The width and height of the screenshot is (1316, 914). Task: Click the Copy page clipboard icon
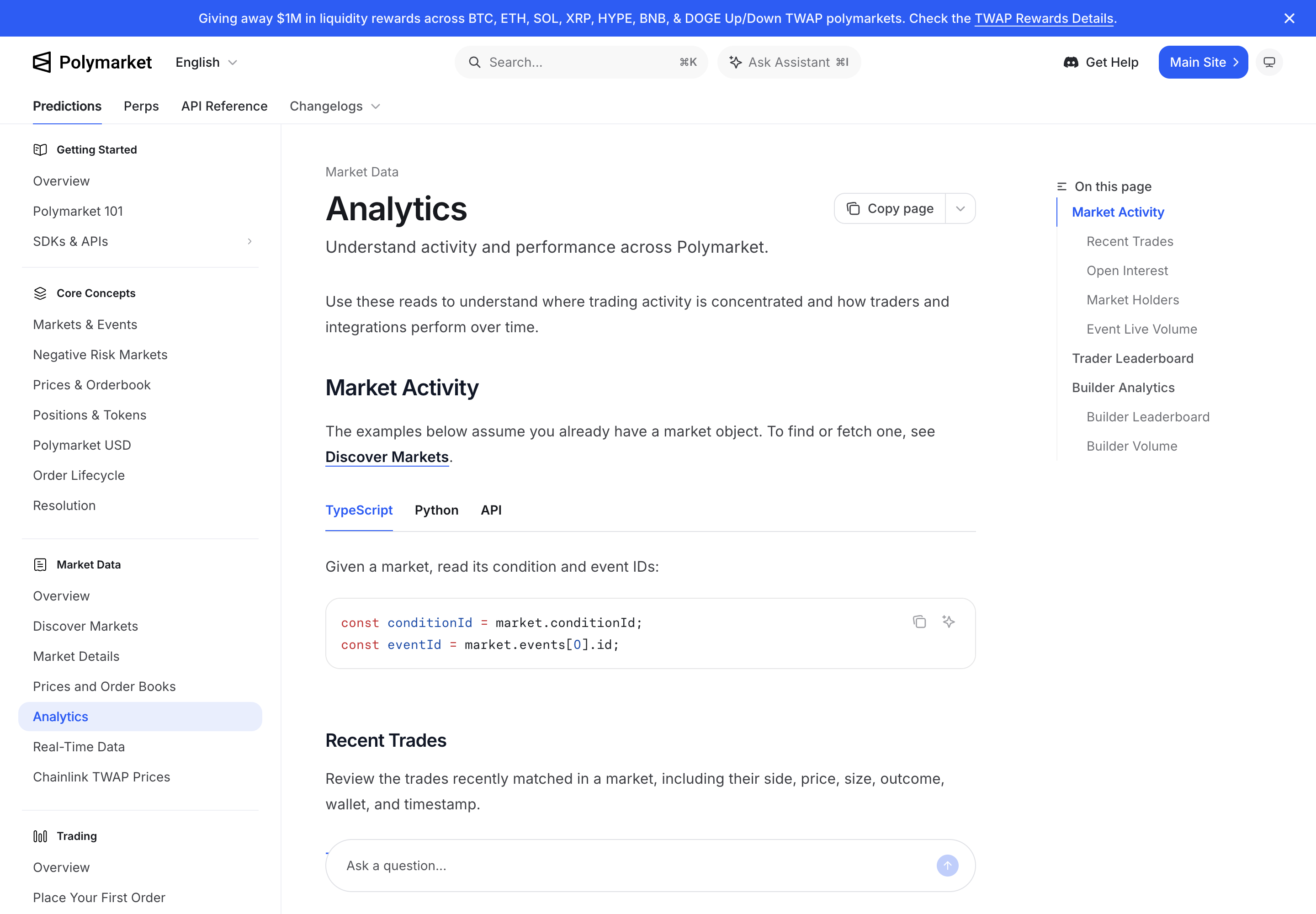[x=853, y=208]
